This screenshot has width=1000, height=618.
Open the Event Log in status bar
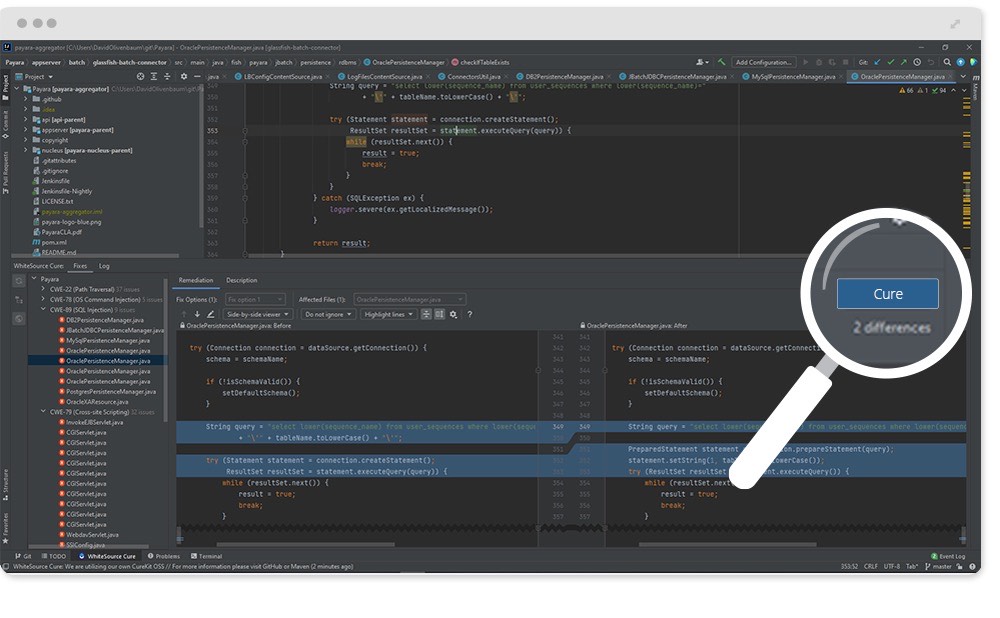[948, 556]
